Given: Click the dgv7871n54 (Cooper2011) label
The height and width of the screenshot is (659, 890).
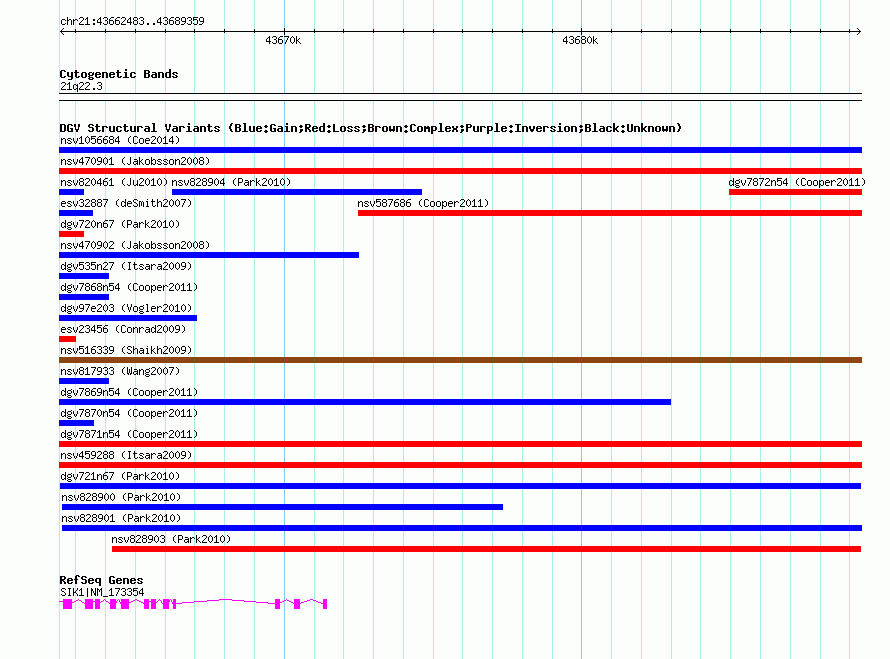Looking at the screenshot, I should click(x=129, y=434).
